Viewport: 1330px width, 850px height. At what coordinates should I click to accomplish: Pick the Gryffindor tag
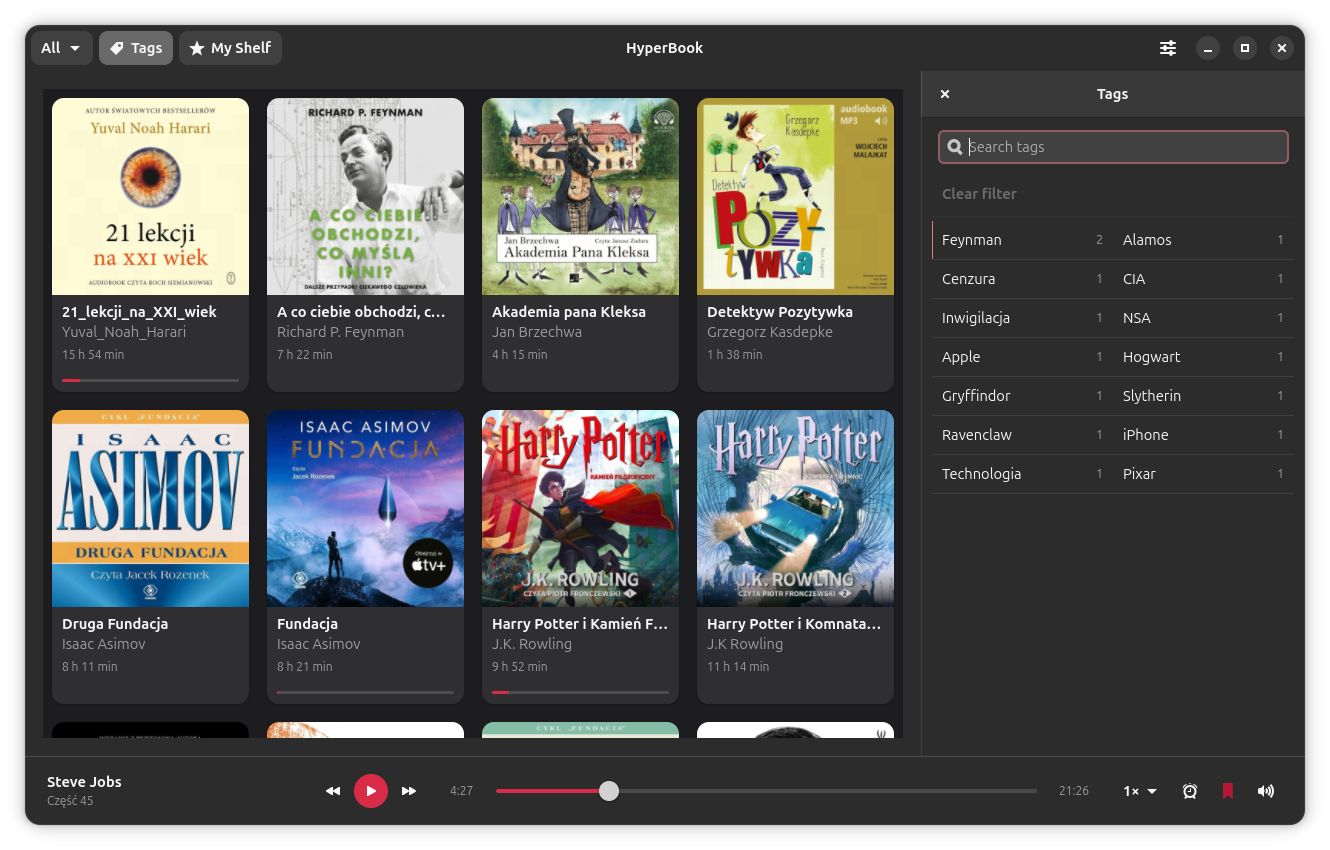coord(1022,396)
